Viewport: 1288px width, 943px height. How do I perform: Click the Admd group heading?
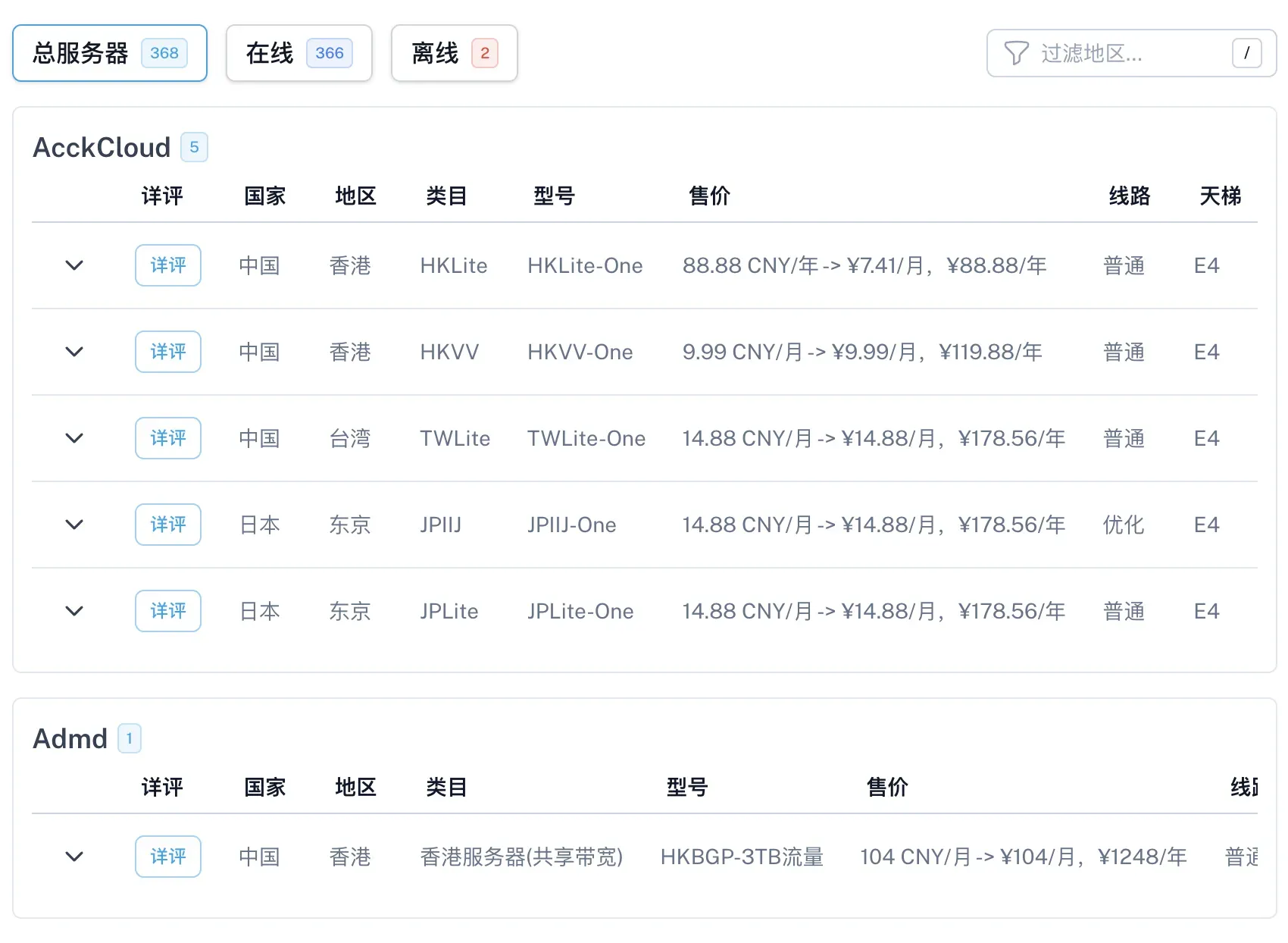click(70, 738)
